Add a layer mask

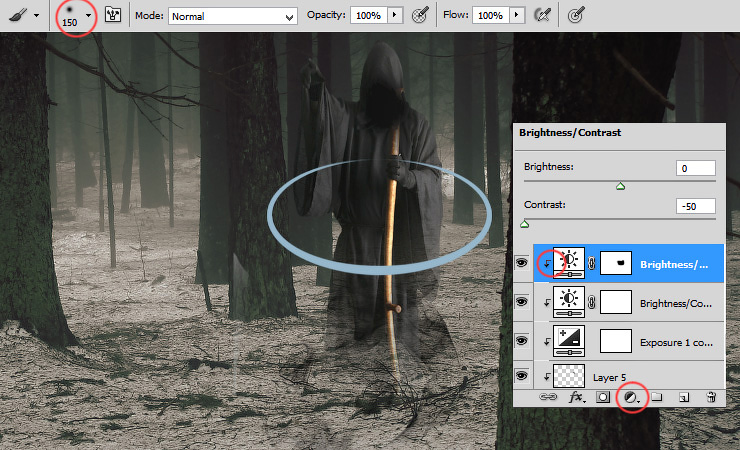pos(603,397)
